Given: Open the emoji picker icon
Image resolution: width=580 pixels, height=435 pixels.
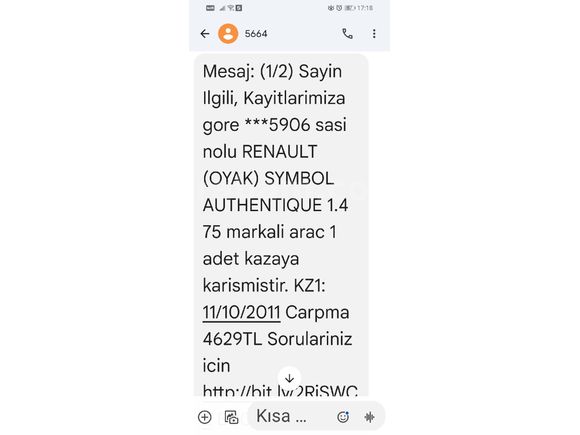Looking at the screenshot, I should pos(343,417).
